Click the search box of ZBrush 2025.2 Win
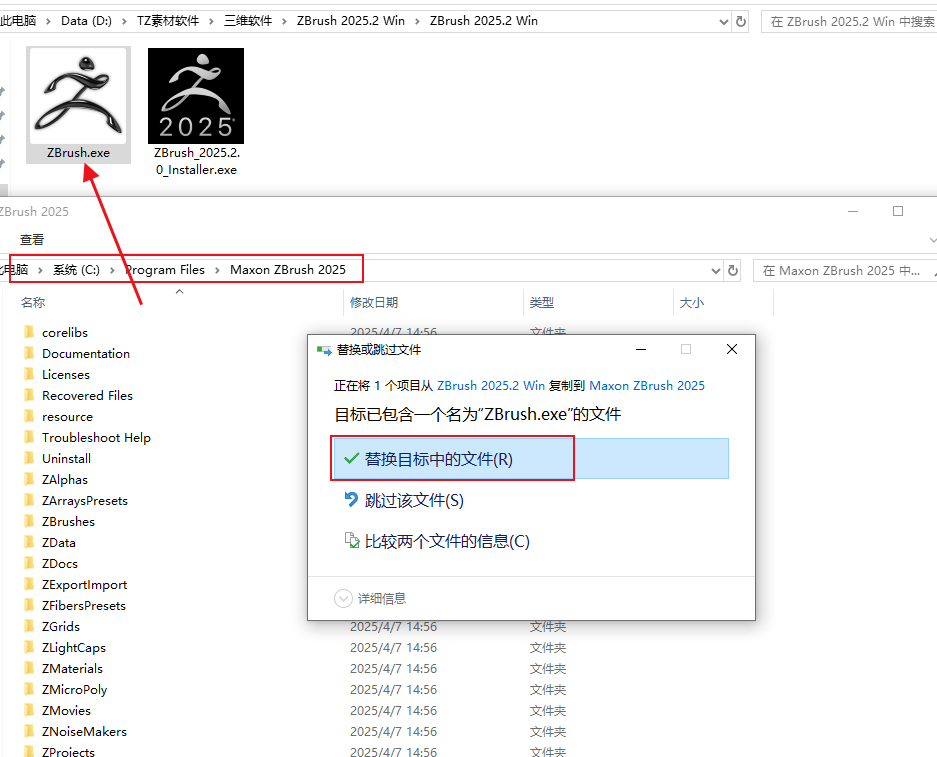The height and width of the screenshot is (757, 937). pyautogui.click(x=849, y=22)
